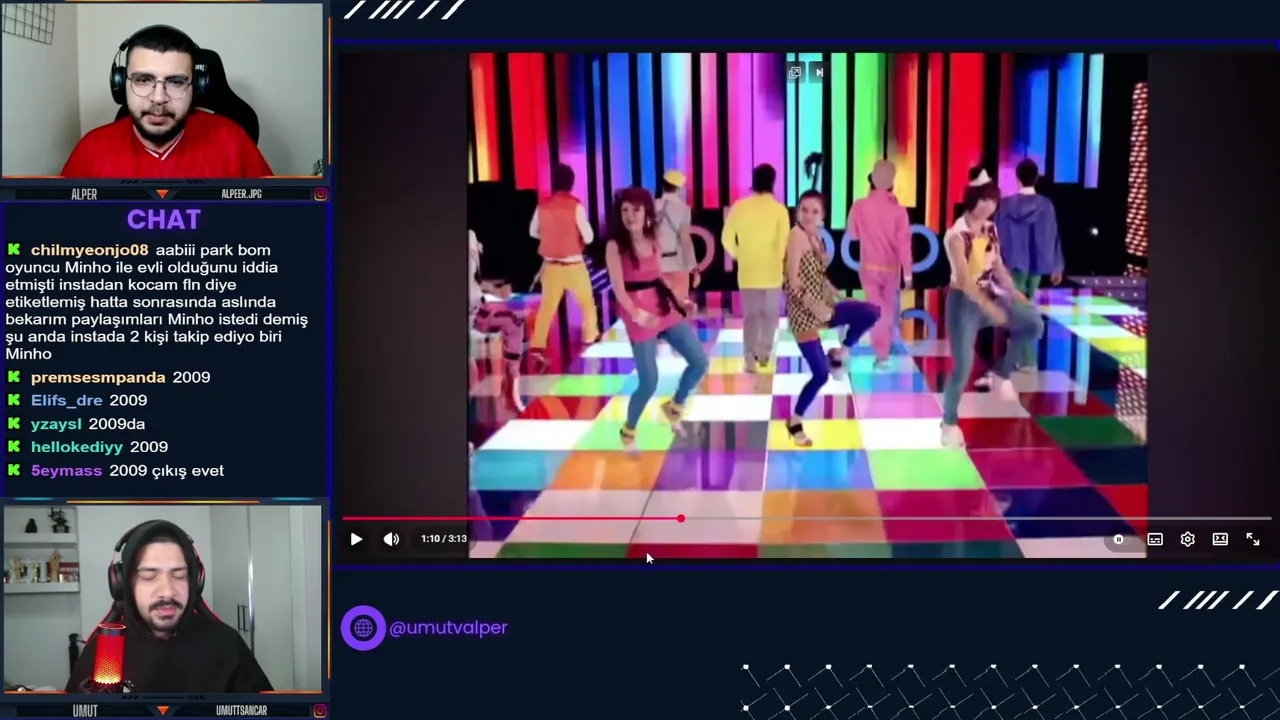Screen dimensions: 1280x720
Task: Click the UMUT name label
Action: [x=85, y=711]
